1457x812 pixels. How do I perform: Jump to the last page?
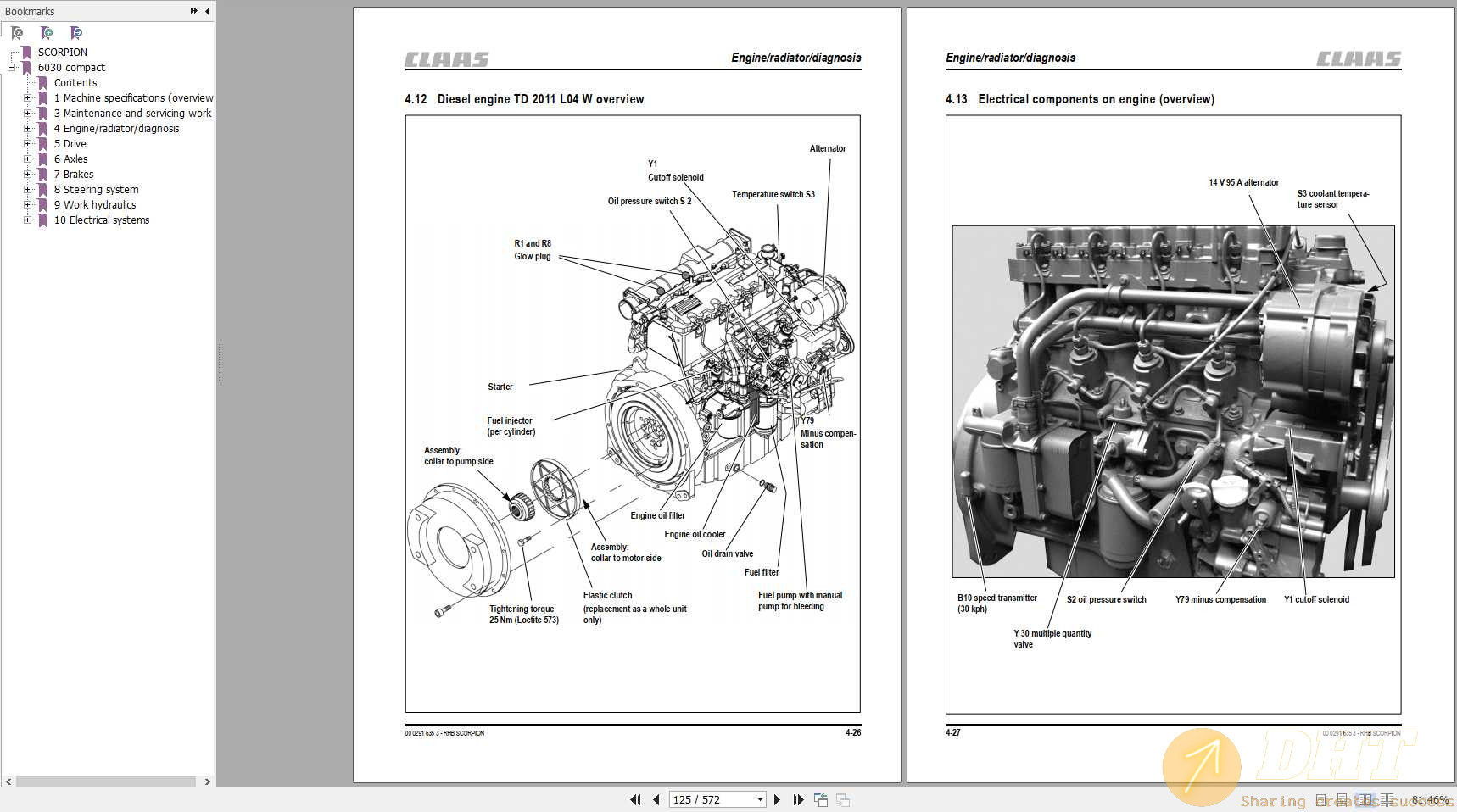798,799
